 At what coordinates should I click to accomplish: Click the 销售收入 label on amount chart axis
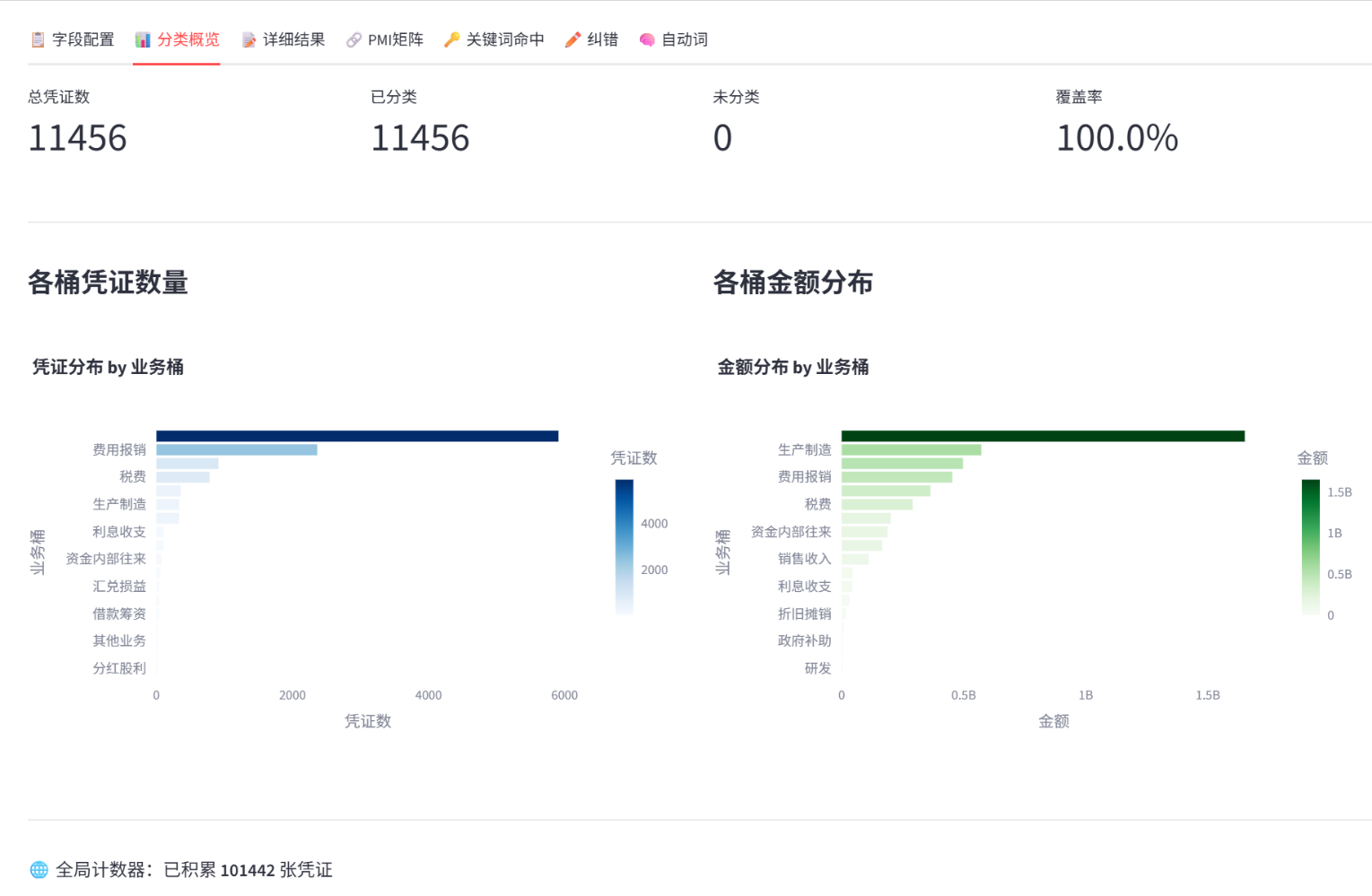[x=804, y=559]
